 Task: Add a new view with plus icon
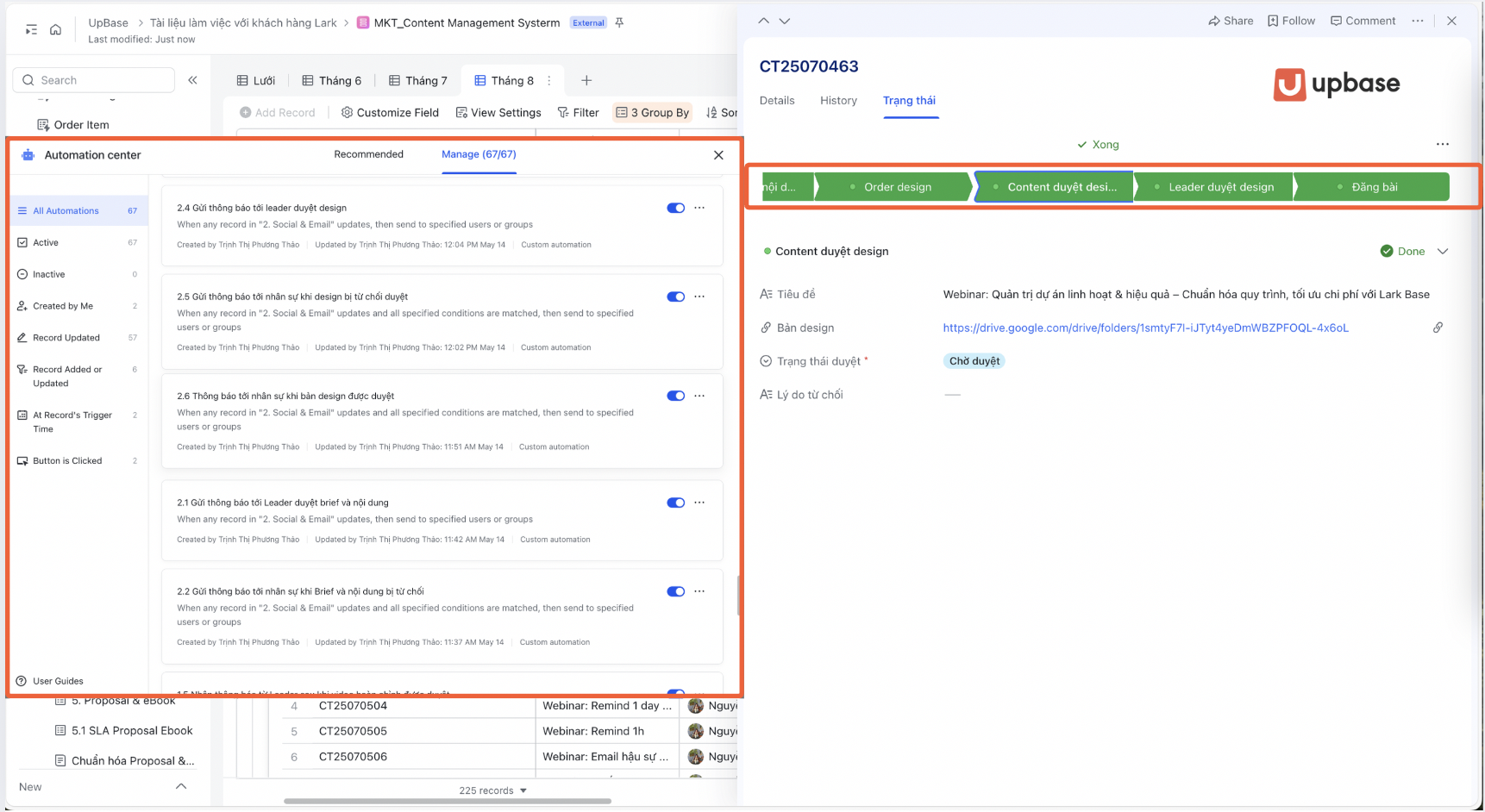[x=586, y=80]
